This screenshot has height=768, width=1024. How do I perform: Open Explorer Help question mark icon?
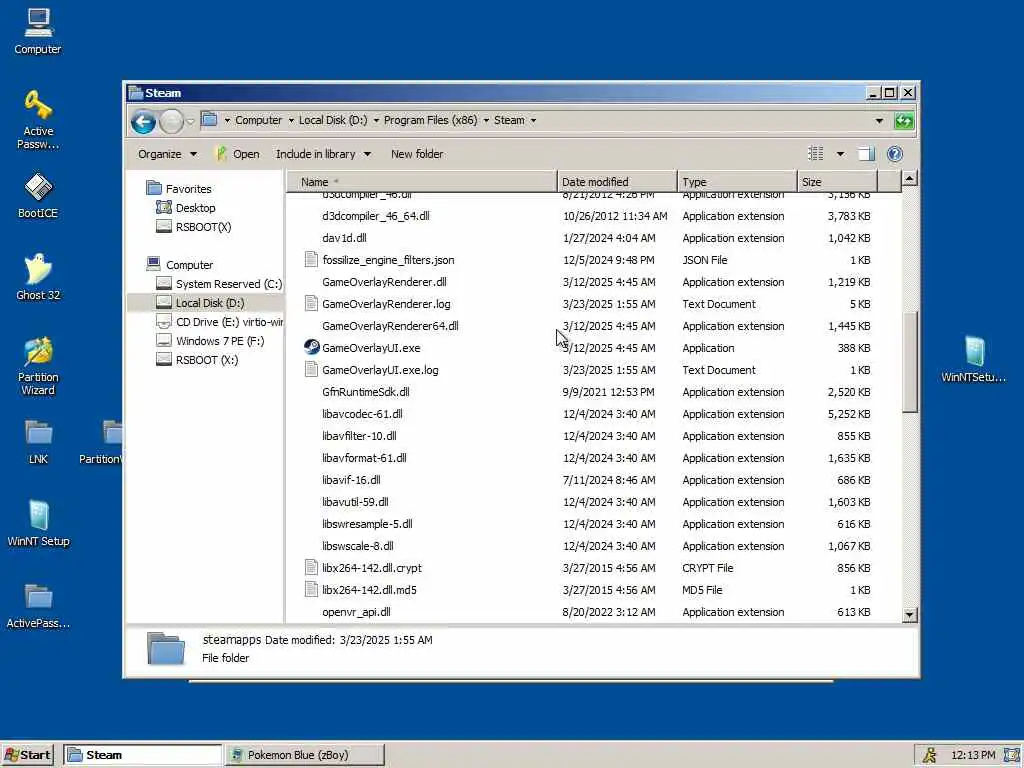pos(895,154)
